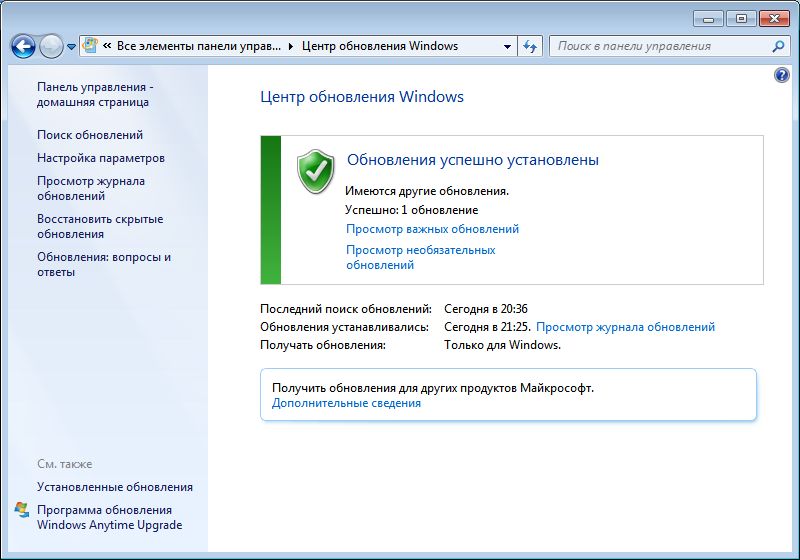The image size is (800, 560).
Task: Click the "Обновления успешно установлены" heading
Action: click(473, 160)
